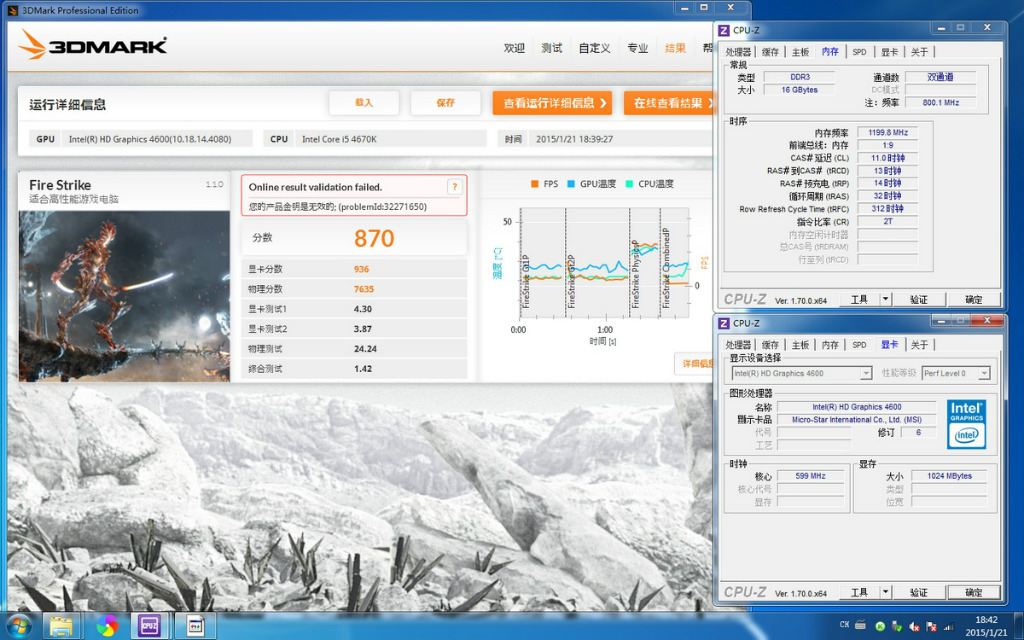Click the colorful pinwheel taskbar icon

pyautogui.click(x=107, y=626)
